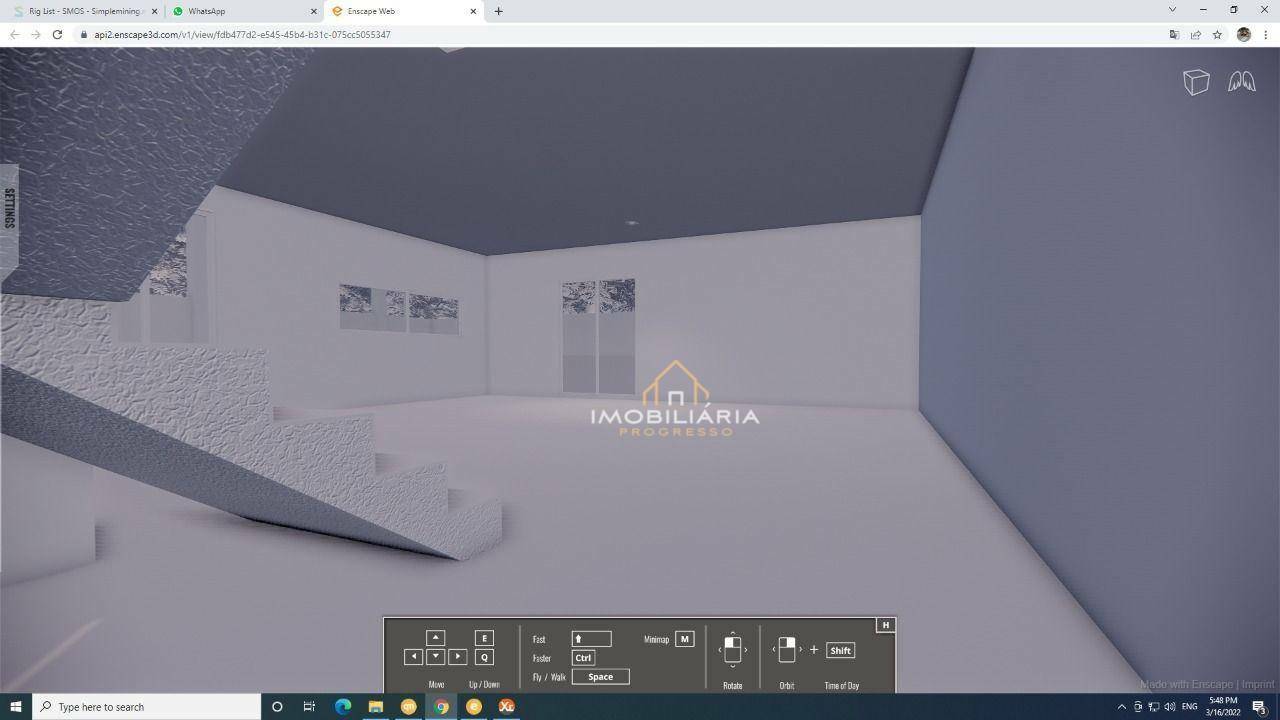Click the Q key for moving down

click(484, 657)
